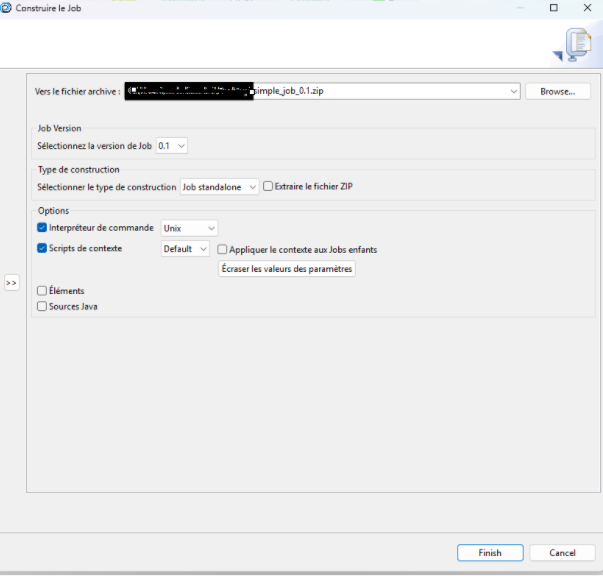Open the Unix shell interpreter dropdown
Screen dimensions: 603x578
pos(189,228)
